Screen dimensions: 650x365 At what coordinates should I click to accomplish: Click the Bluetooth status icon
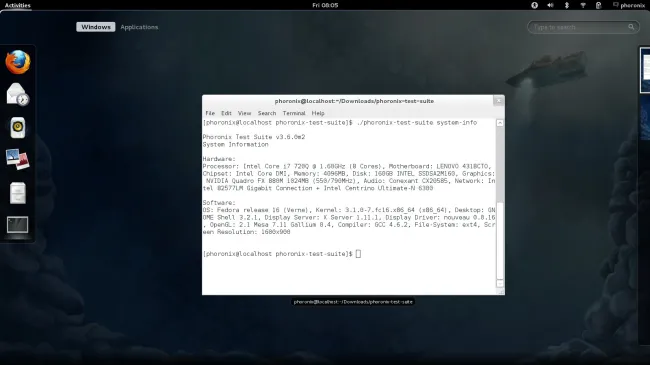(567, 5)
